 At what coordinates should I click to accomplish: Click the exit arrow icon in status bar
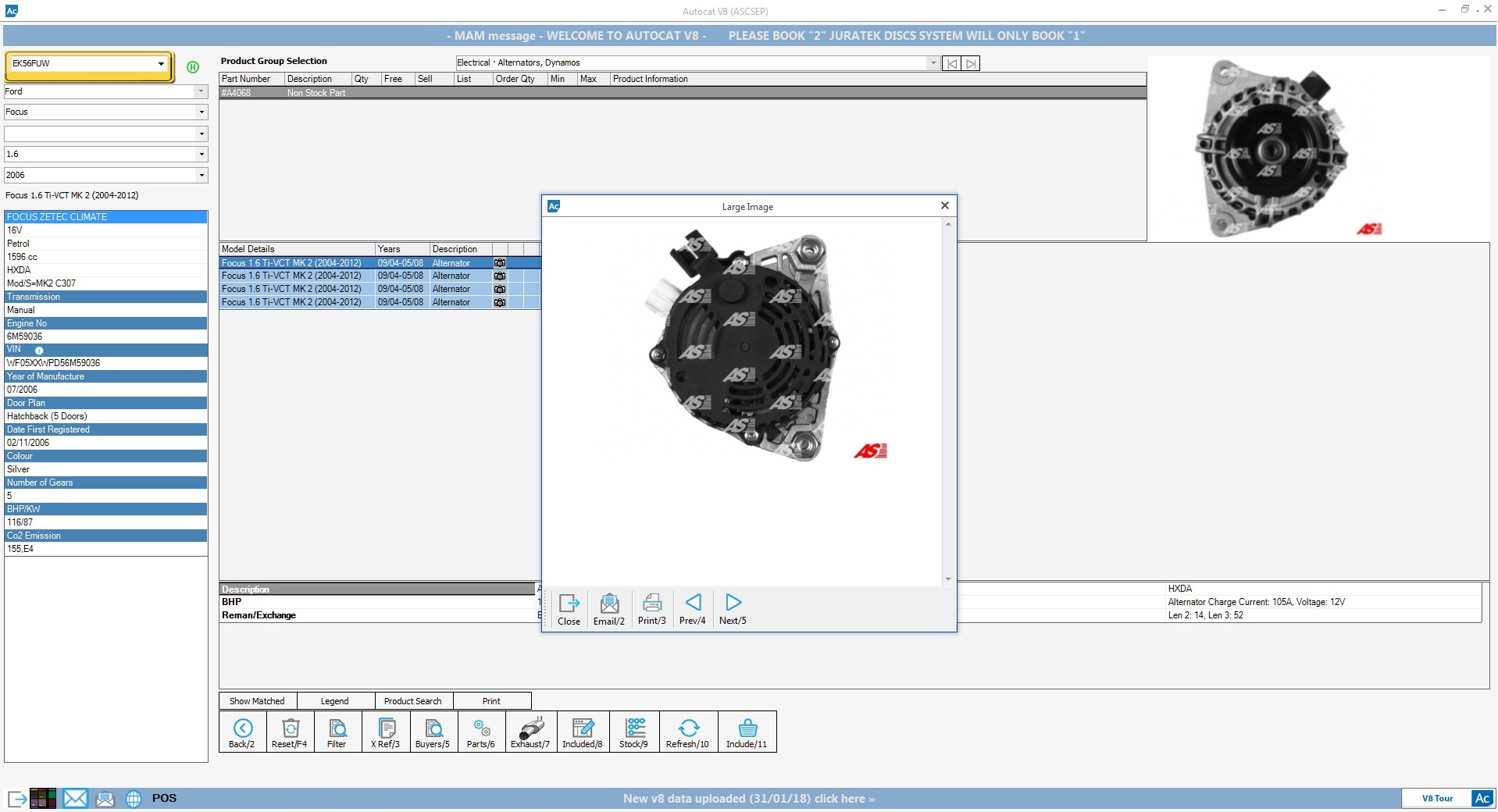click(x=17, y=799)
